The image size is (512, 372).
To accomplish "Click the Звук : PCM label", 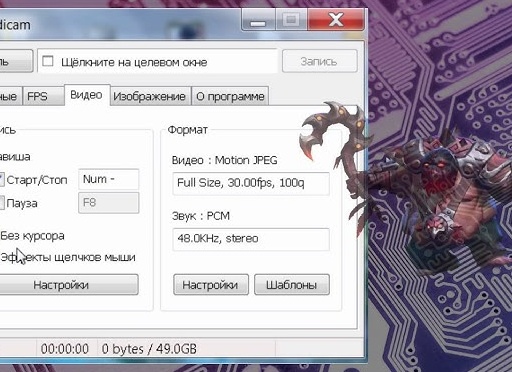I will point(201,216).
